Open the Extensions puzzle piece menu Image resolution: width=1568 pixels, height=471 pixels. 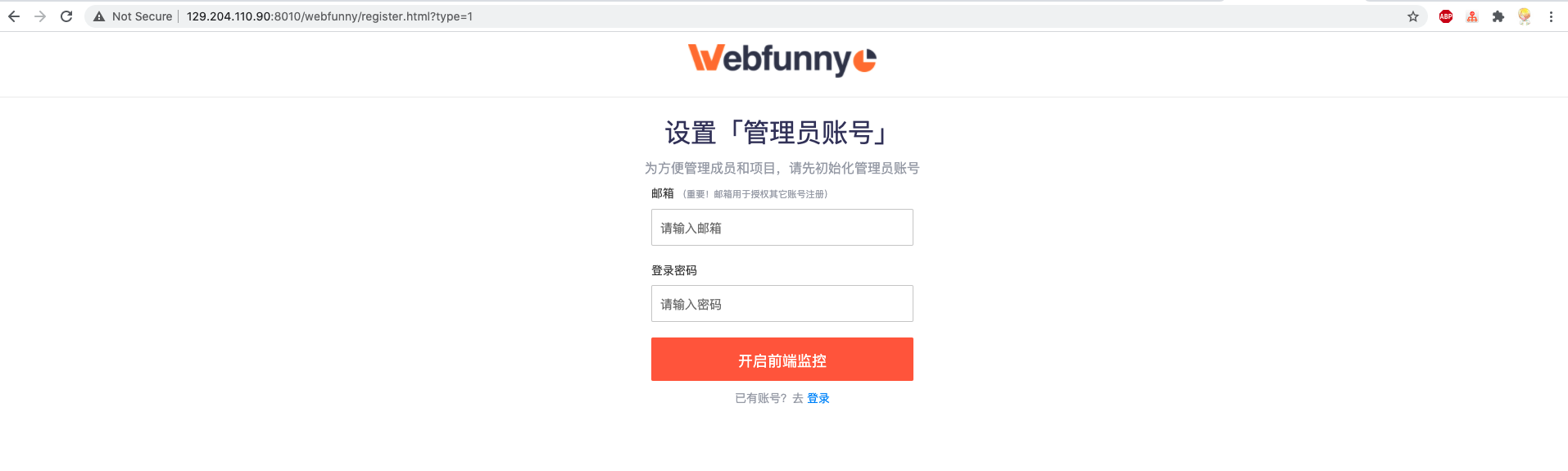(1498, 16)
